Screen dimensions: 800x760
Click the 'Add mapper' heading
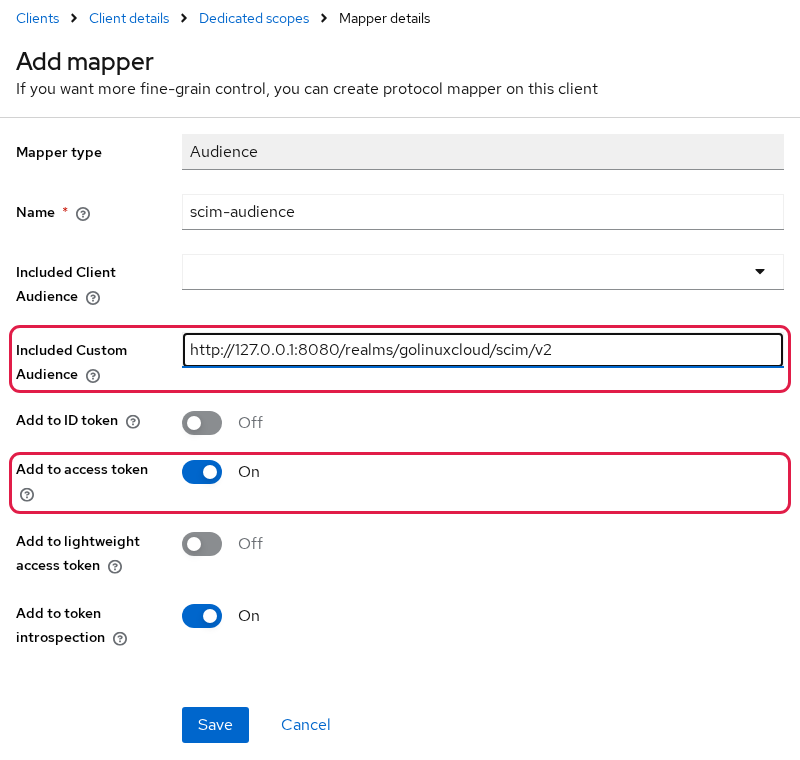click(85, 62)
